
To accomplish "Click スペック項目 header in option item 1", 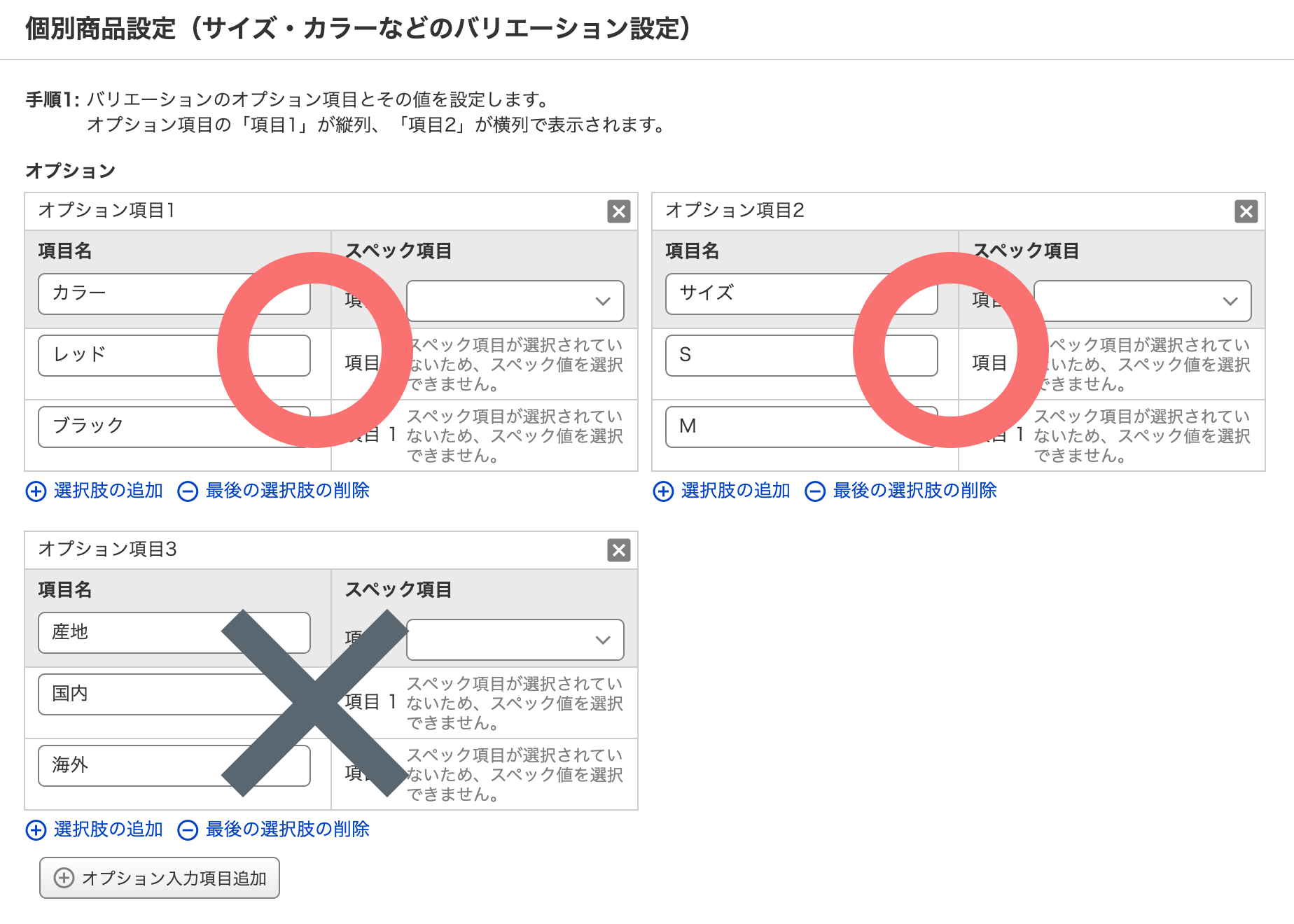I will pyautogui.click(x=398, y=251).
